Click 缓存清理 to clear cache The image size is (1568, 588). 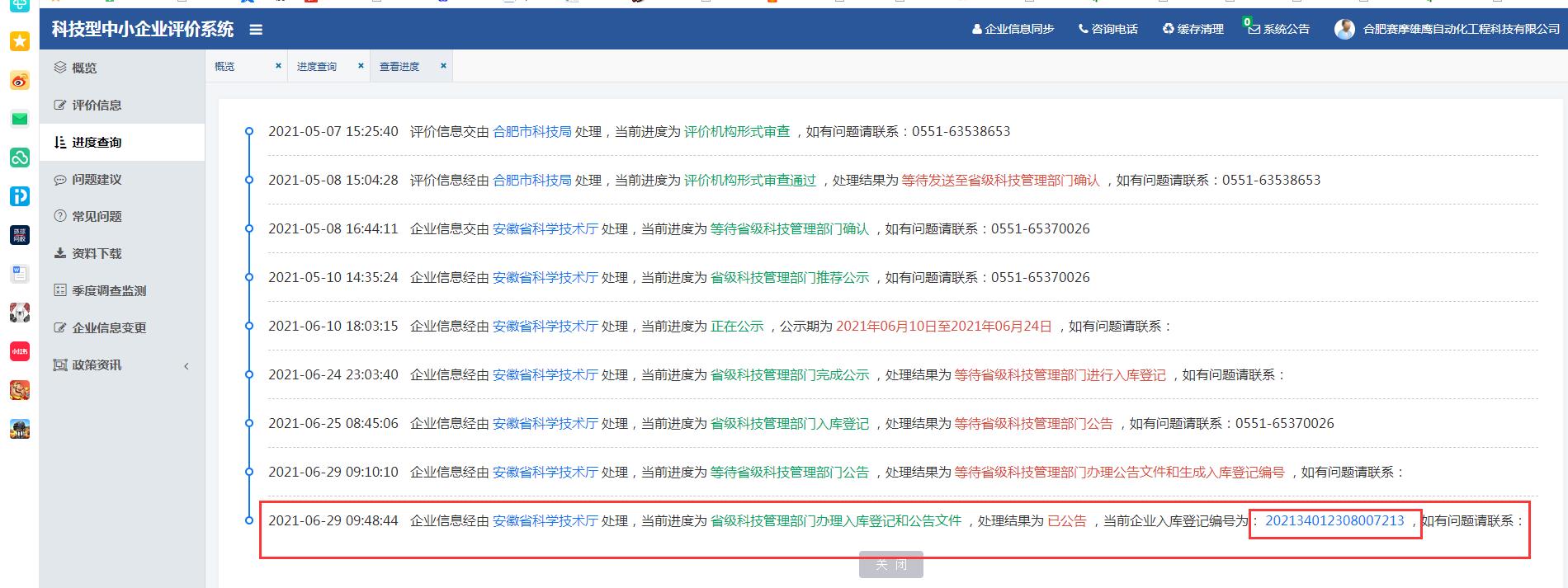(x=1193, y=29)
